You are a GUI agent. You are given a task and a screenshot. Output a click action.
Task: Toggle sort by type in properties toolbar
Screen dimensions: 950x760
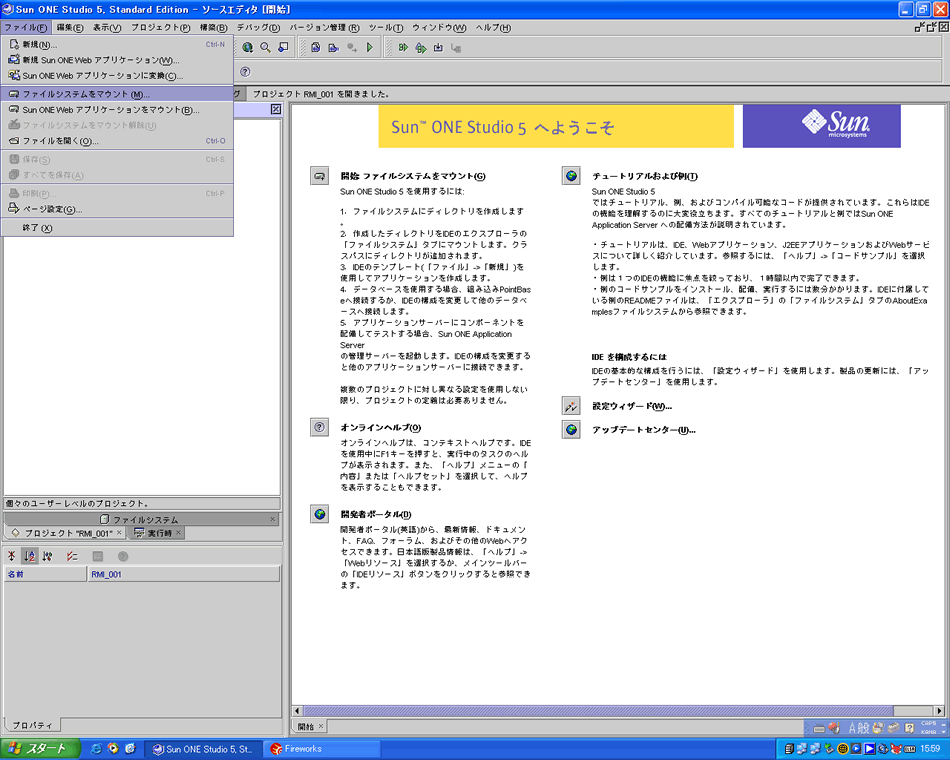[47, 556]
